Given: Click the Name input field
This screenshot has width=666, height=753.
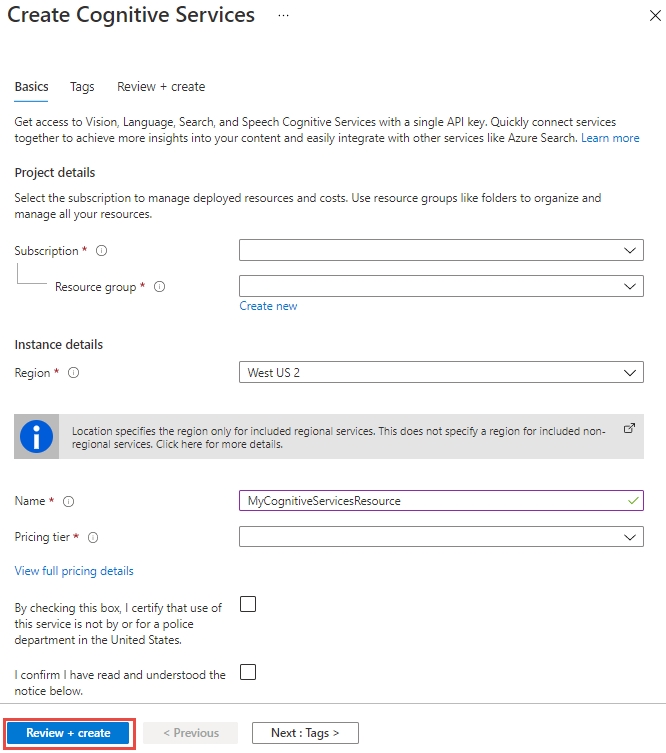Looking at the screenshot, I should click(x=430, y=501).
